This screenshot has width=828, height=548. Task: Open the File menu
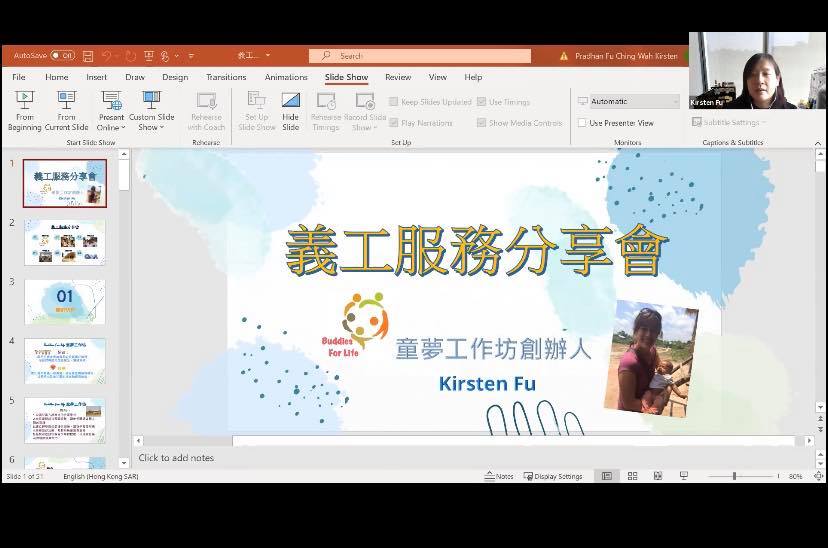[x=19, y=77]
